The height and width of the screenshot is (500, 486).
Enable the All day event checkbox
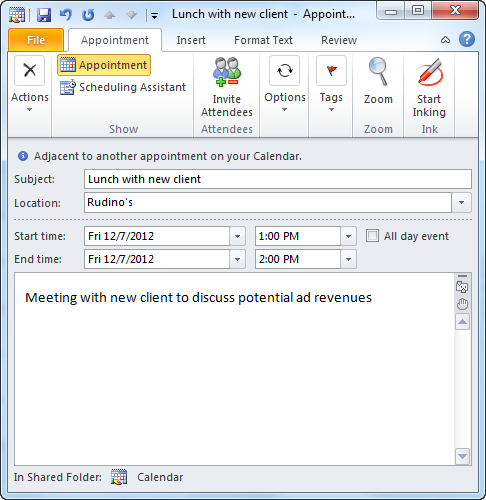click(372, 236)
